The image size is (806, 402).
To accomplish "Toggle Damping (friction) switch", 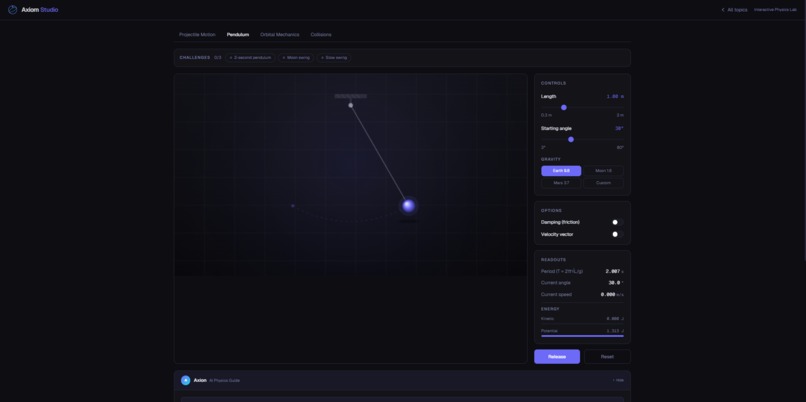I will point(617,222).
